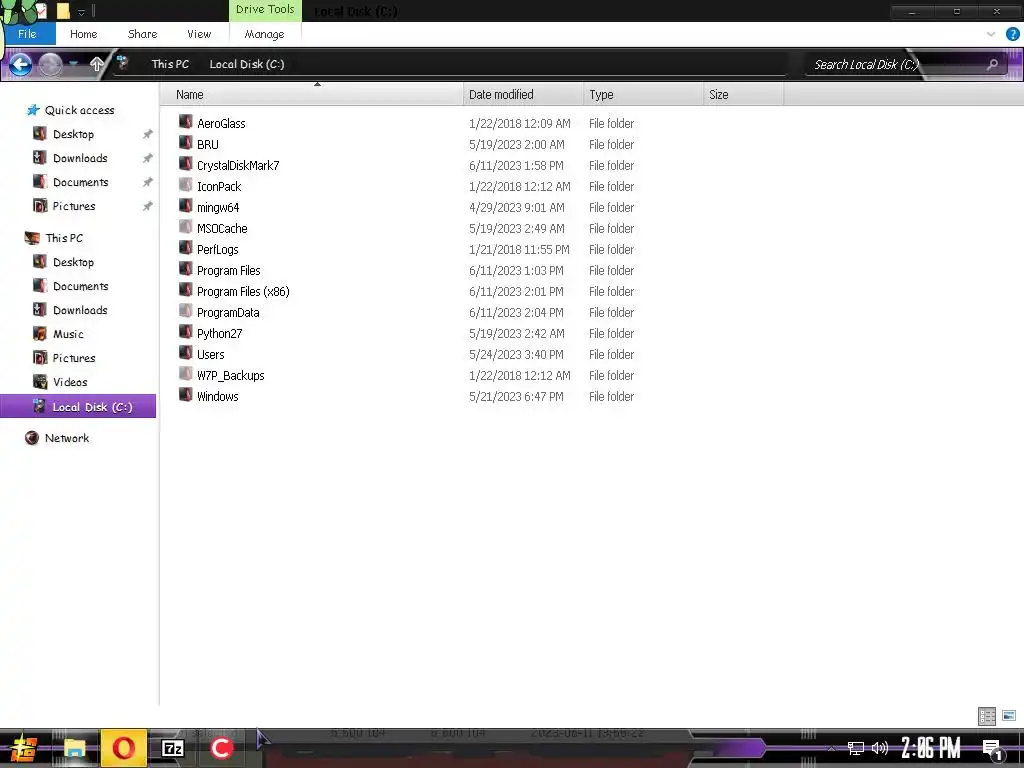Select the W7P_Backups folder name
This screenshot has width=1024, height=768.
point(231,376)
